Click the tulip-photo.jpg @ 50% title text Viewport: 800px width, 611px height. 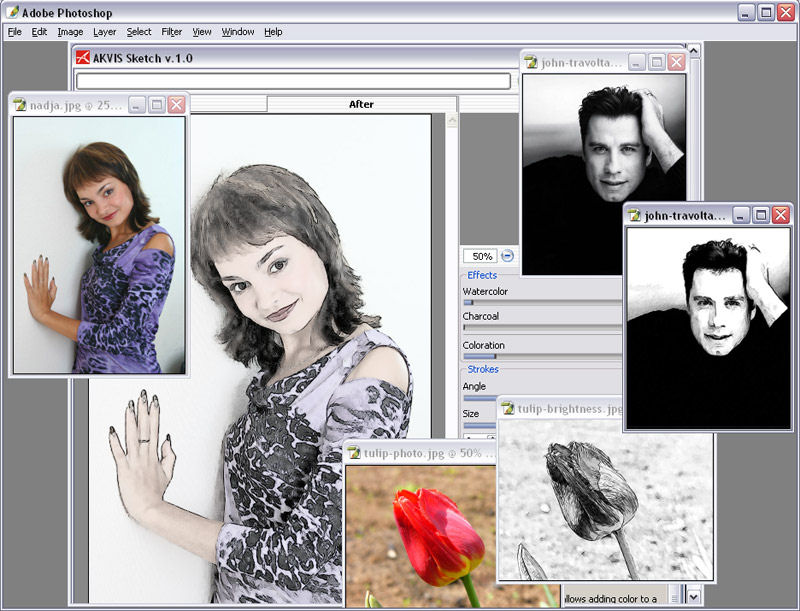422,453
